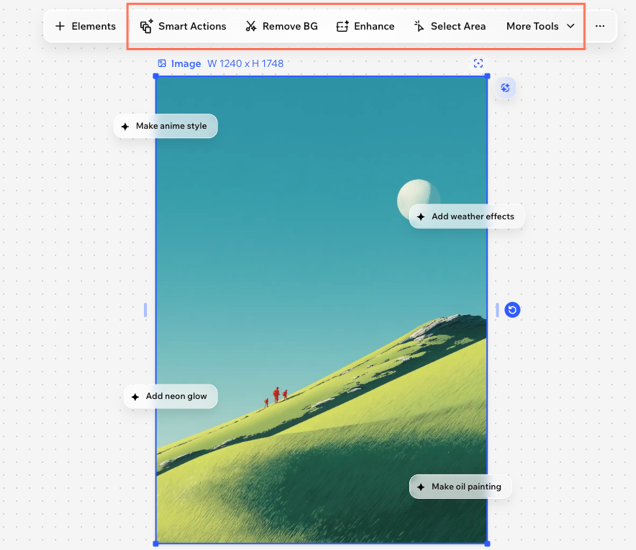Apply the Add neon glow suggestion

(x=170, y=396)
